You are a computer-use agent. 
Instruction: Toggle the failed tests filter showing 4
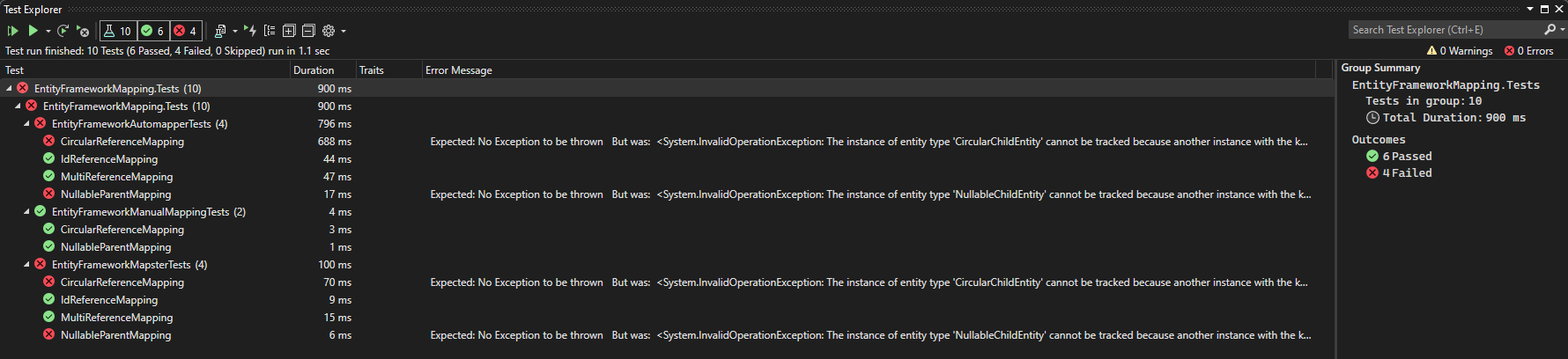186,31
